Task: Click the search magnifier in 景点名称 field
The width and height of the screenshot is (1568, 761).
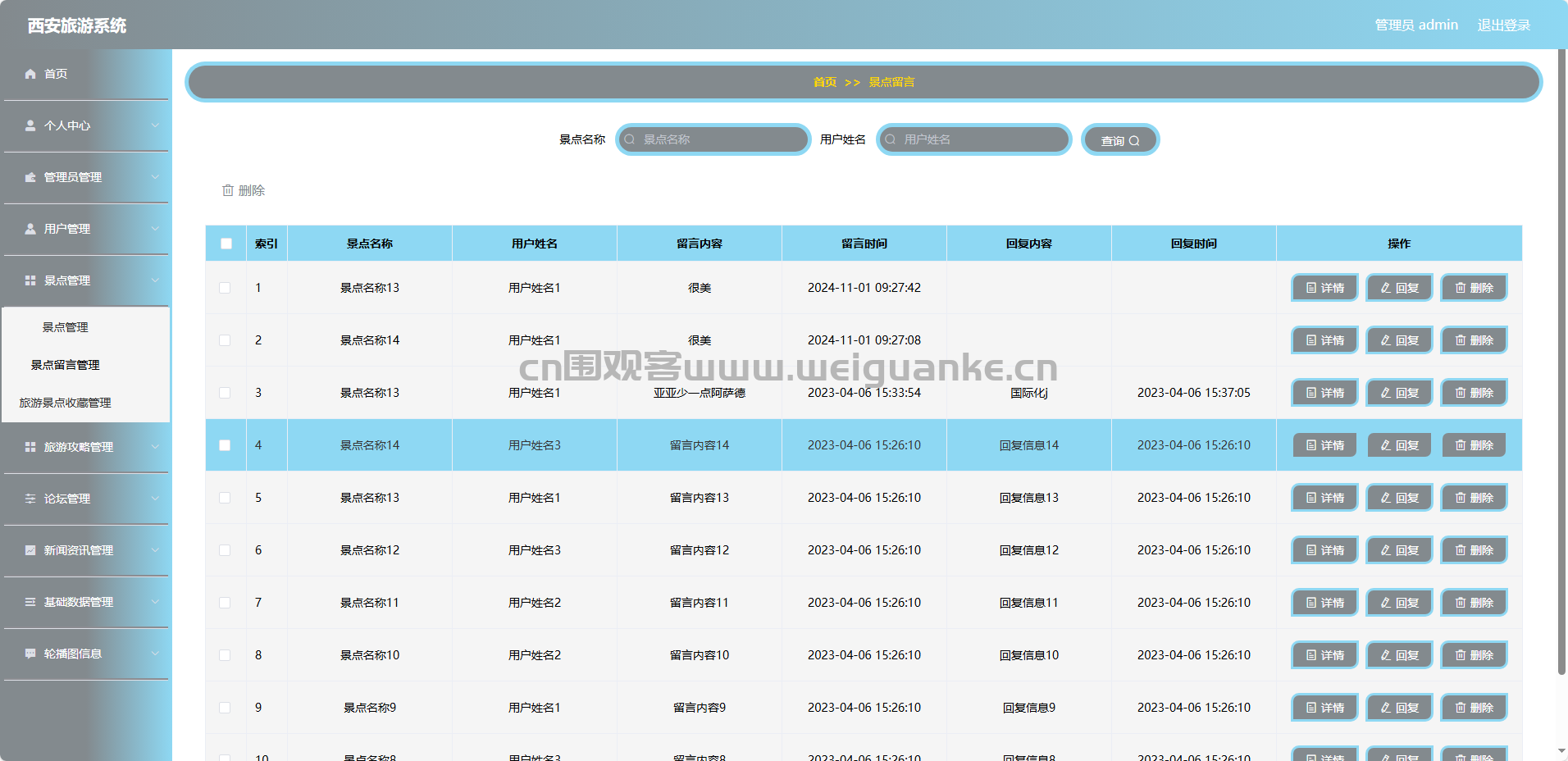Action: point(630,139)
